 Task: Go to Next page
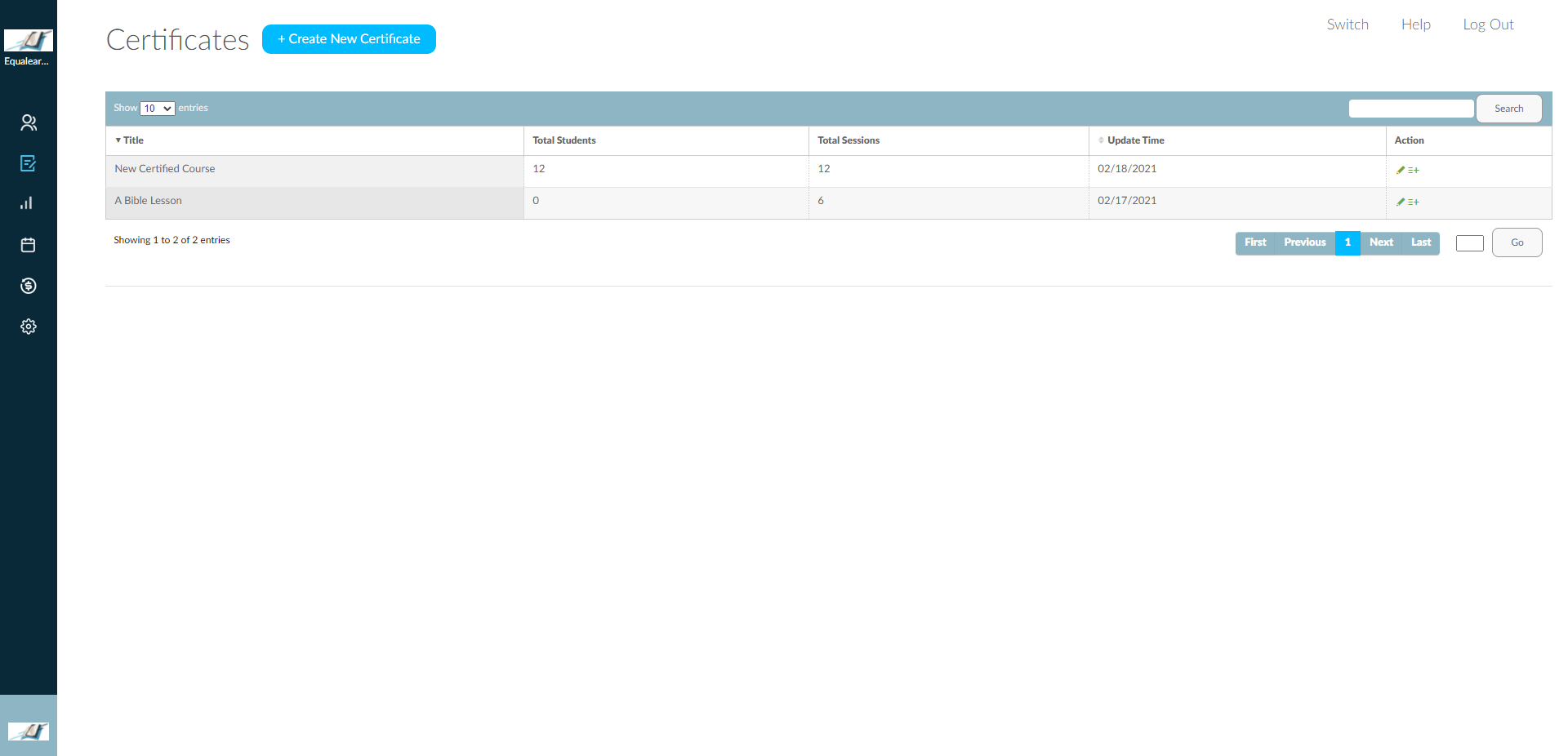tap(1381, 242)
